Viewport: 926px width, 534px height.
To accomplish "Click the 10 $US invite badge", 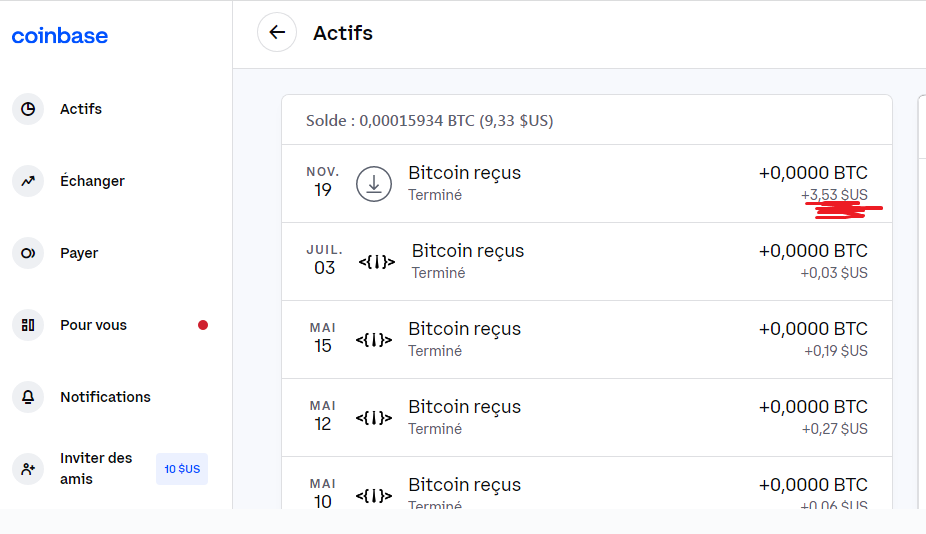I will click(x=182, y=469).
